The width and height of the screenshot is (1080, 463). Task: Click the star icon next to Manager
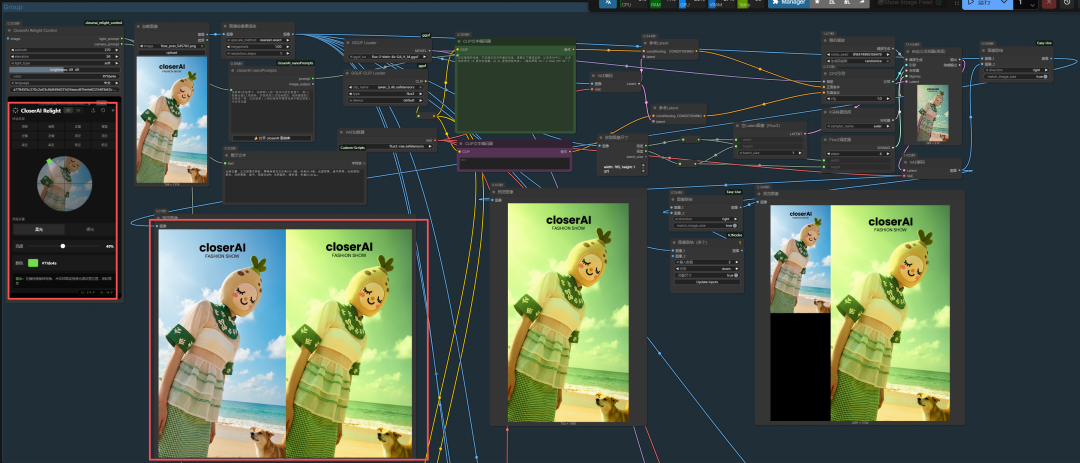pos(818,3)
